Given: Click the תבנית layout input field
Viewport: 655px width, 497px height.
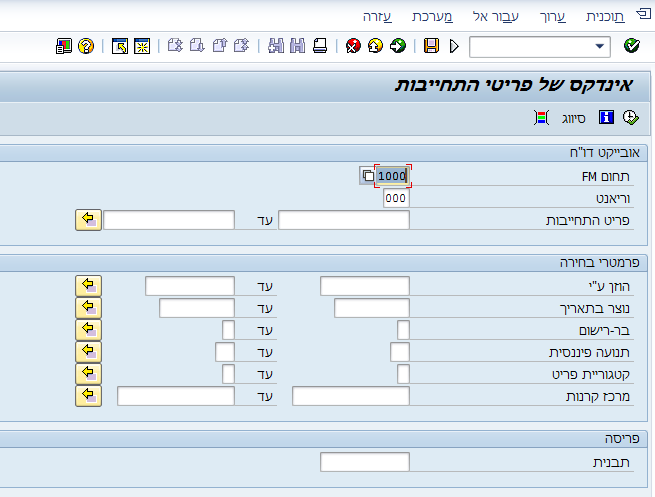Looking at the screenshot, I should point(365,462).
